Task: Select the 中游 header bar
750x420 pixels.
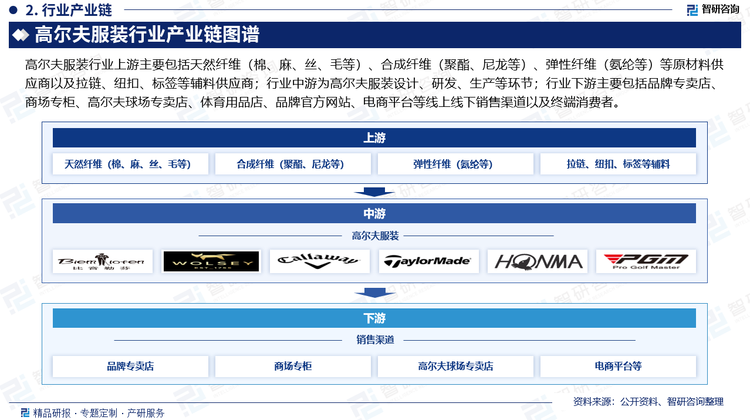Action: 374,213
